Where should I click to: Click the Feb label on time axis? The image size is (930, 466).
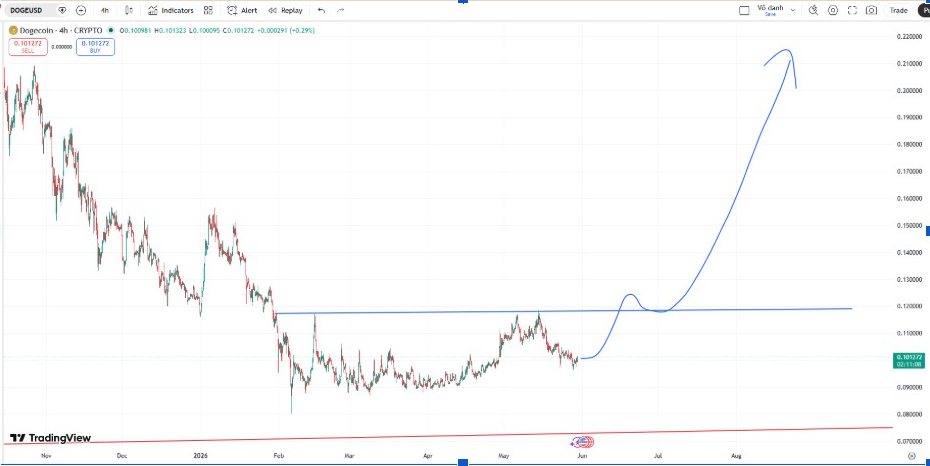[x=277, y=456]
